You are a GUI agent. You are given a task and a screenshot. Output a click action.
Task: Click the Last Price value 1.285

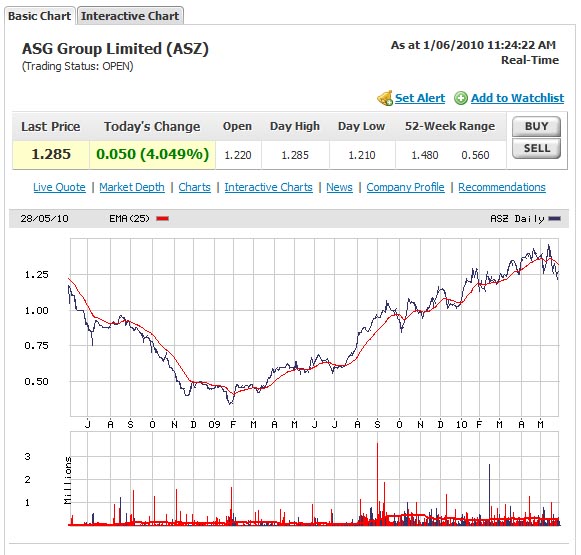[51, 154]
